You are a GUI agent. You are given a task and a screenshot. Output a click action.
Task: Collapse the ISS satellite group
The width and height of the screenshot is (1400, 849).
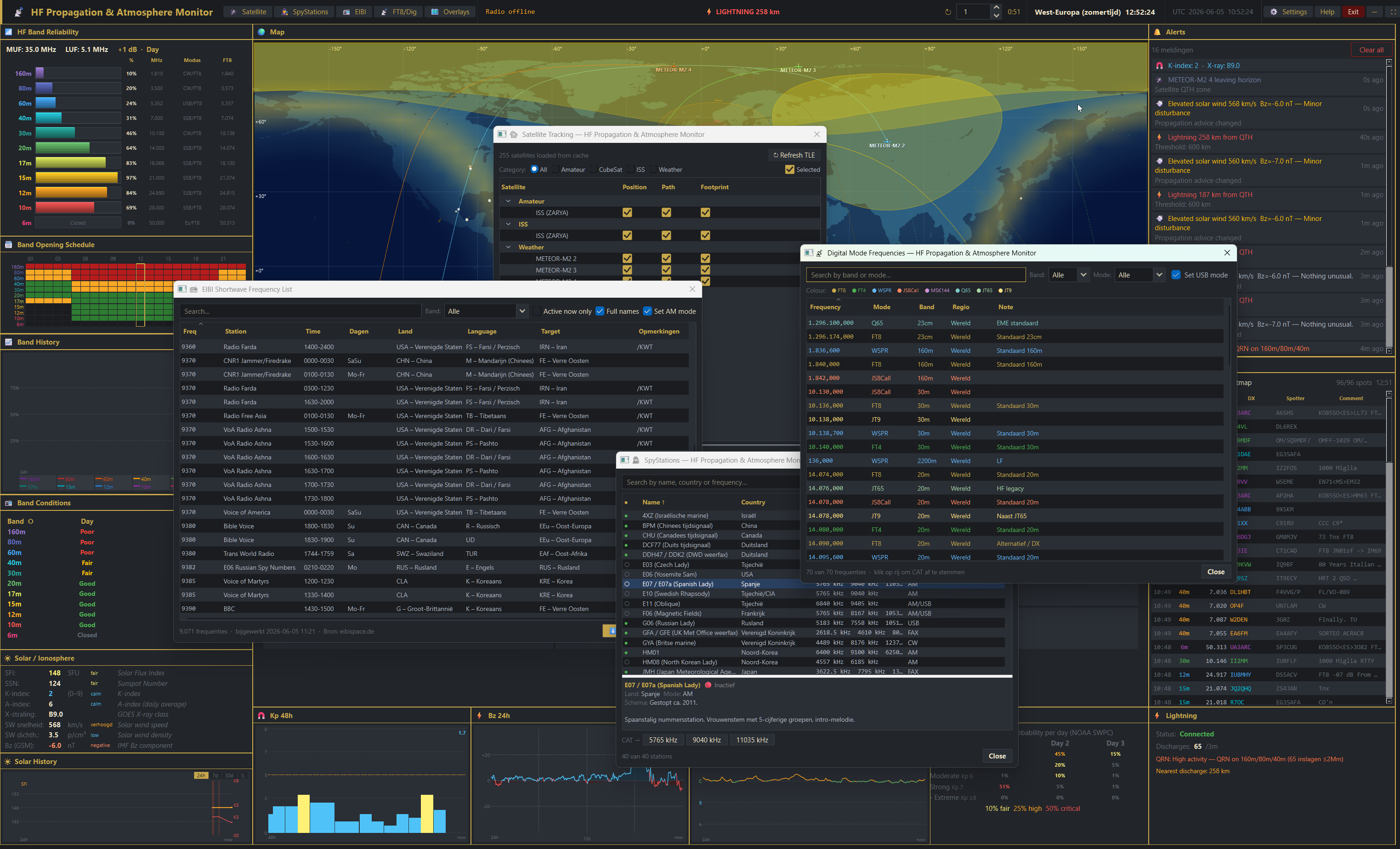[509, 225]
